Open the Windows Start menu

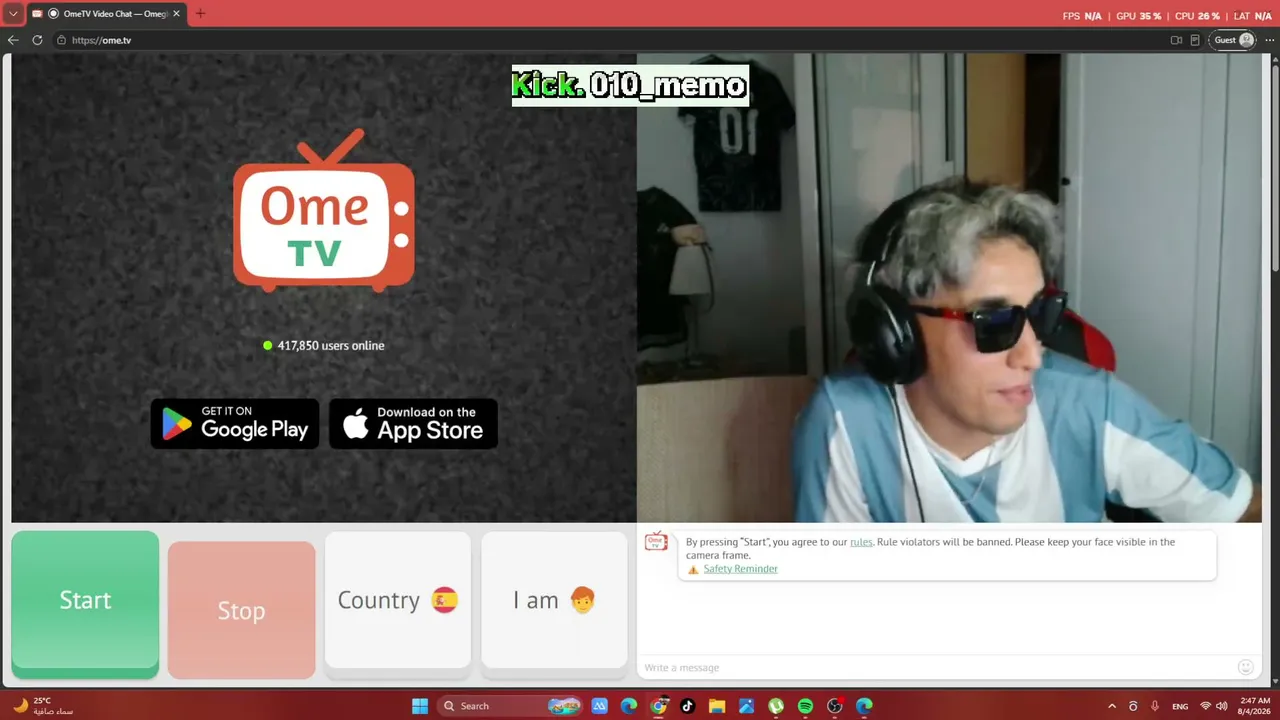click(x=420, y=706)
